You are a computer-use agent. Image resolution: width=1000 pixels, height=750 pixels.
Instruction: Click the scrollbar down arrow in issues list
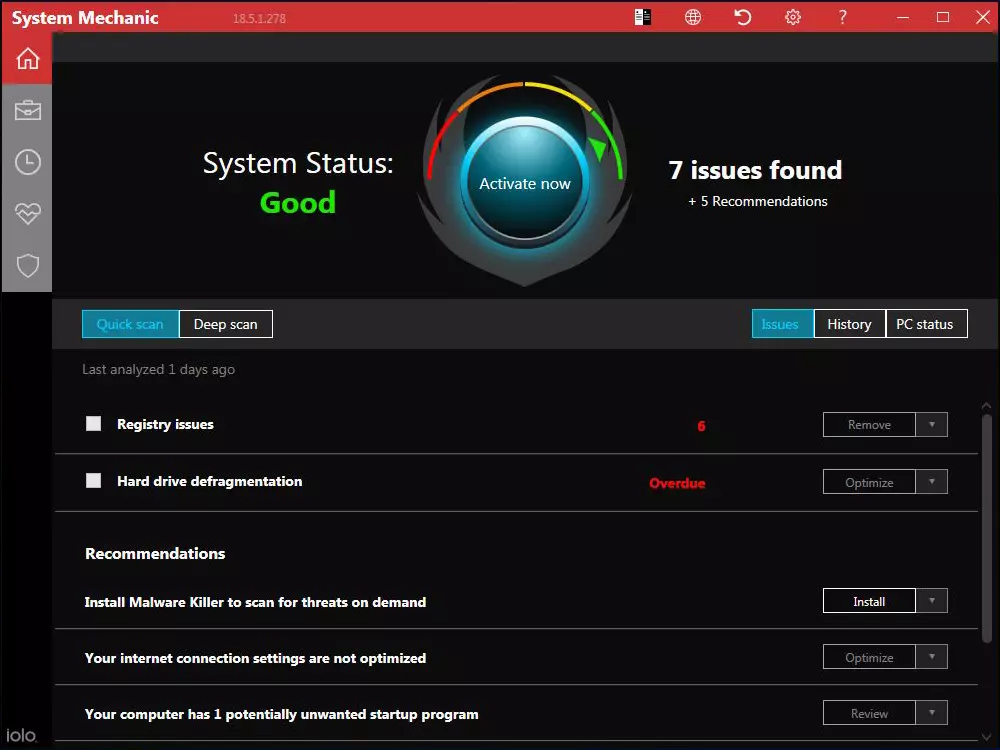pos(987,738)
